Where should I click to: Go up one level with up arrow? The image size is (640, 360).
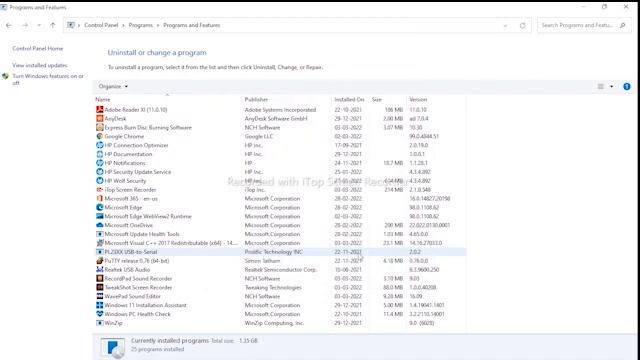pyautogui.click(x=53, y=25)
